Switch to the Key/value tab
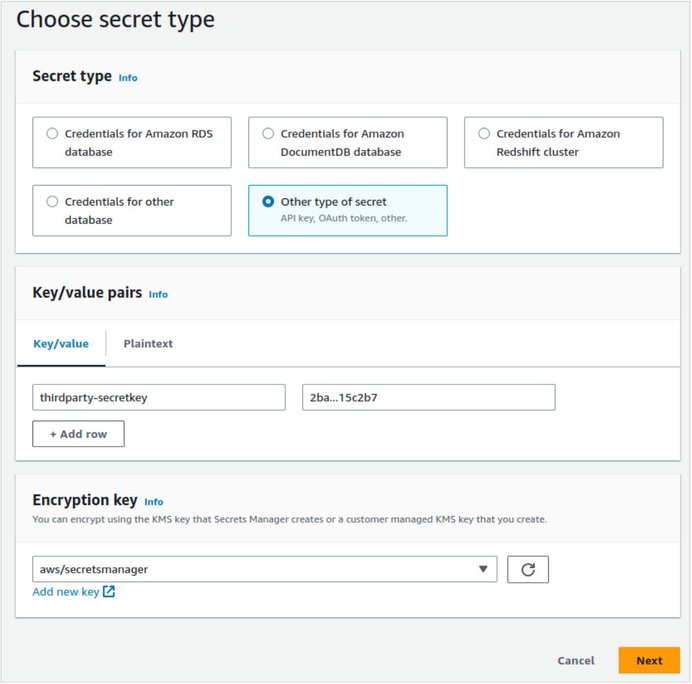 pyautogui.click(x=61, y=343)
